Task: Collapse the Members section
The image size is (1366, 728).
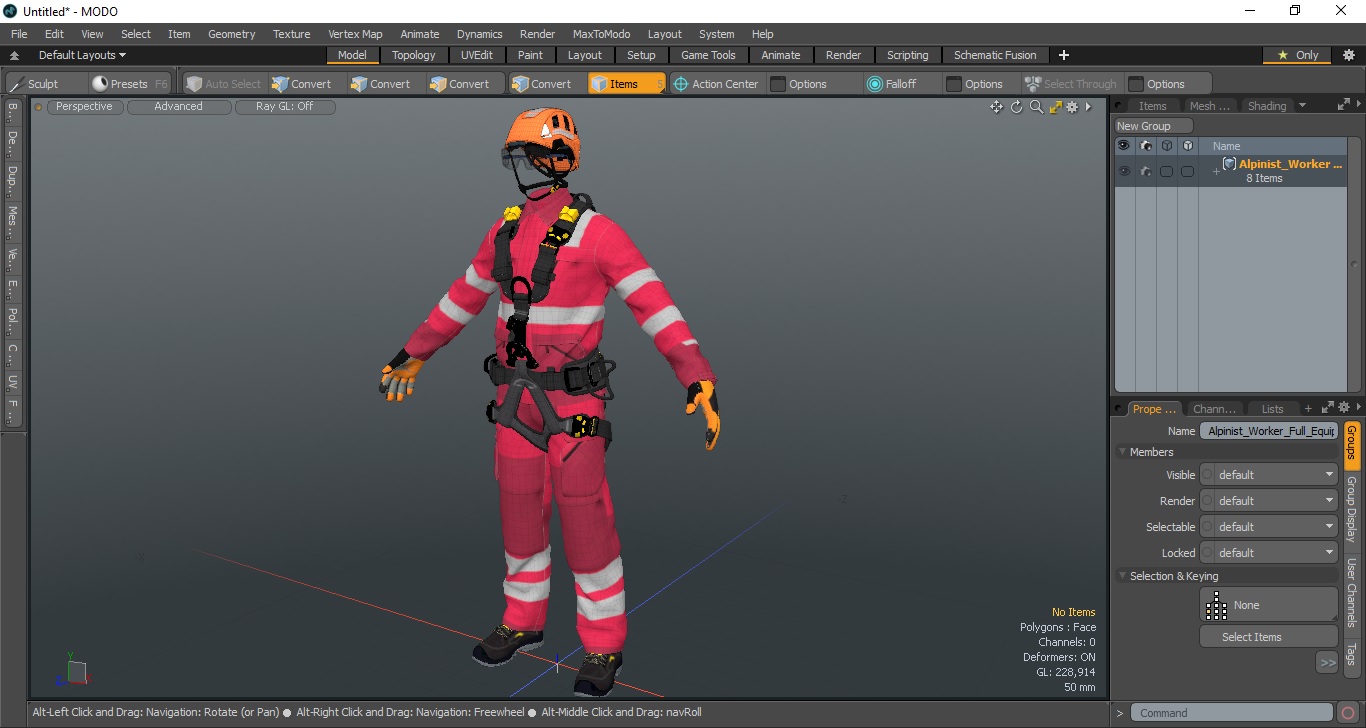Action: pyautogui.click(x=1123, y=452)
